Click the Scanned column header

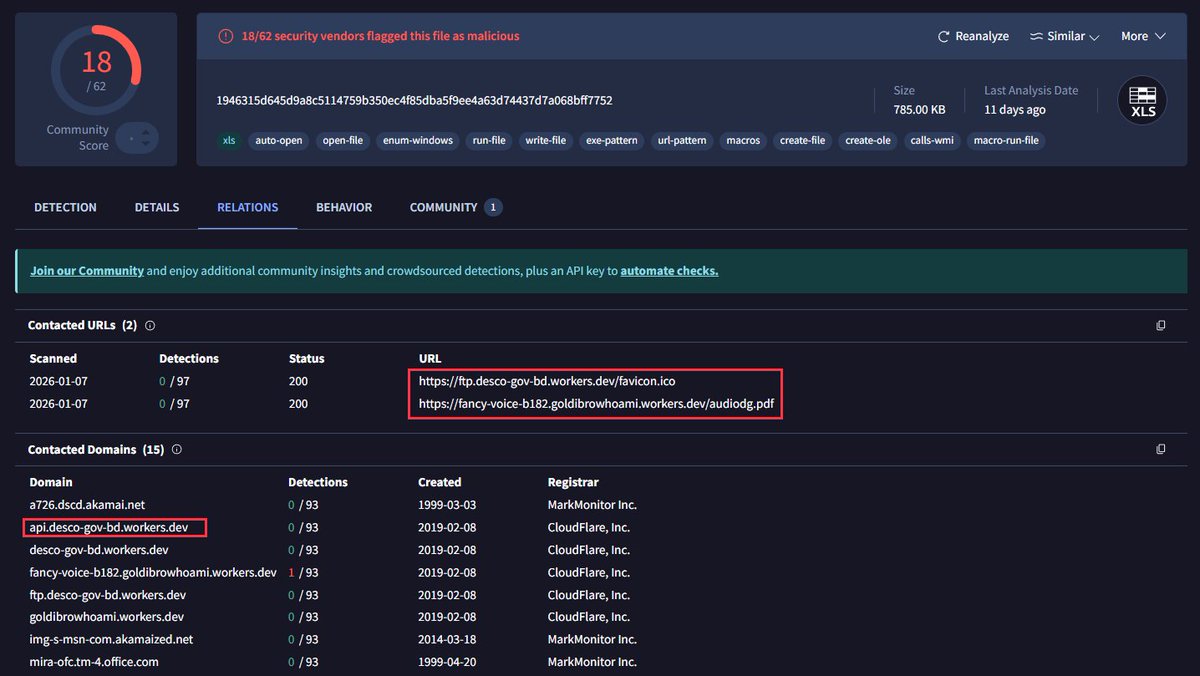[x=53, y=358]
